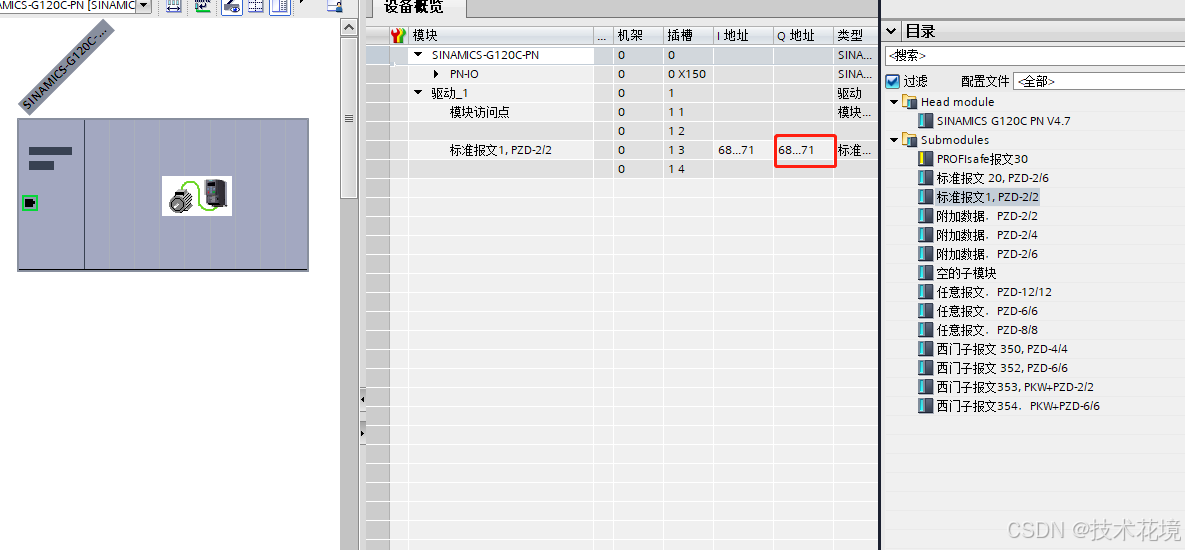This screenshot has width=1185, height=550.
Task: Click the 类型 column header
Action: coord(855,36)
